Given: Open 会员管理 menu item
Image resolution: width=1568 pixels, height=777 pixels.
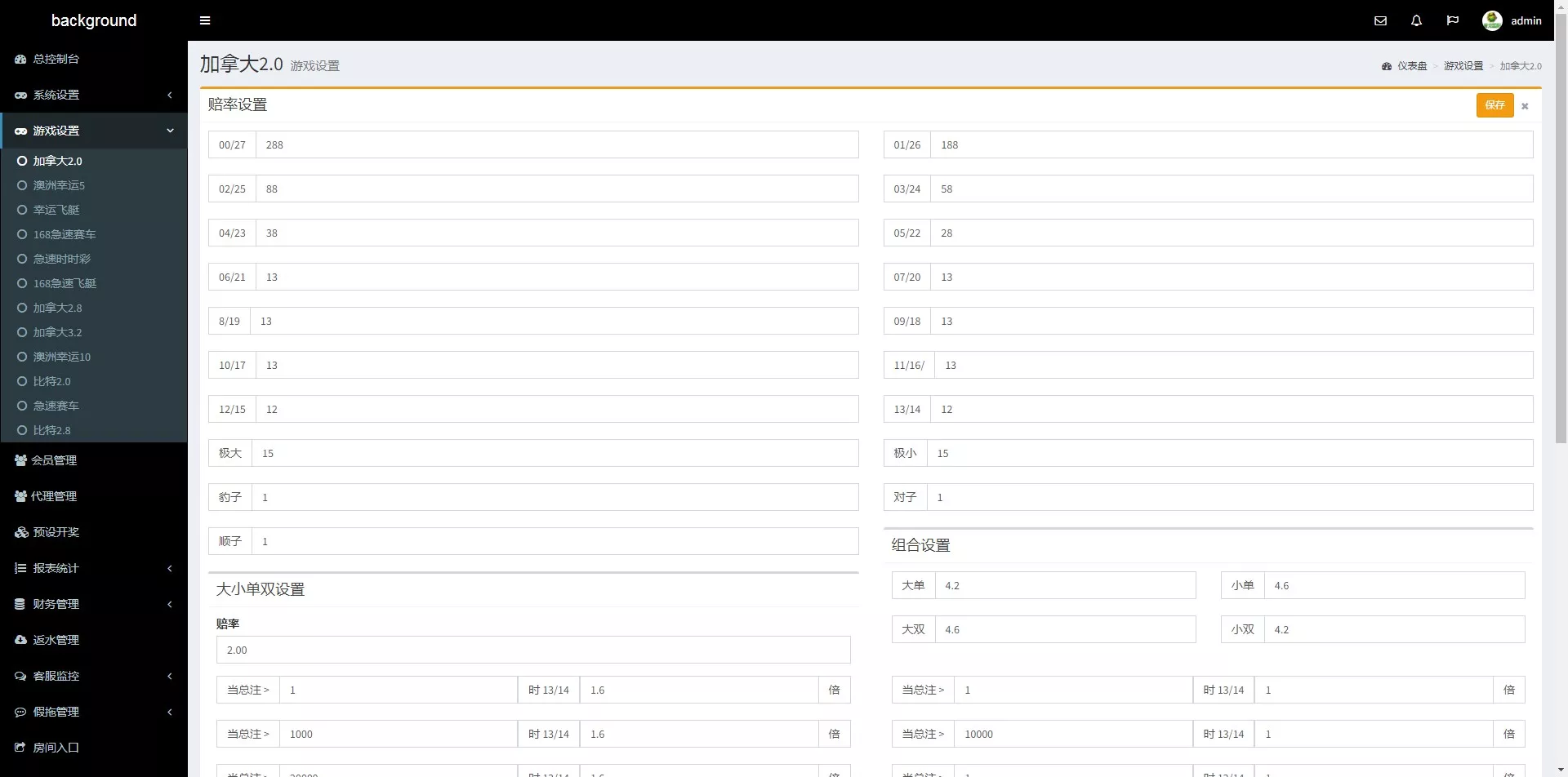Looking at the screenshot, I should (x=54, y=460).
